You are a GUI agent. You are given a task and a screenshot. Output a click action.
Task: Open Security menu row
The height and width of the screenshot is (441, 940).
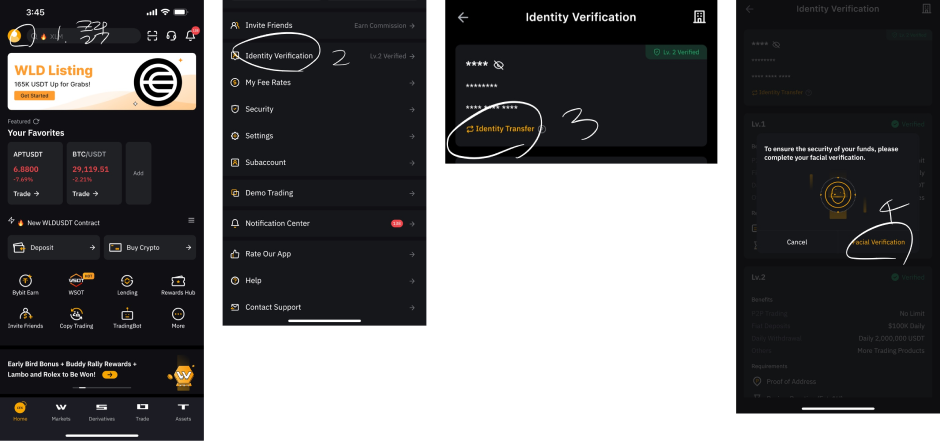(x=324, y=109)
